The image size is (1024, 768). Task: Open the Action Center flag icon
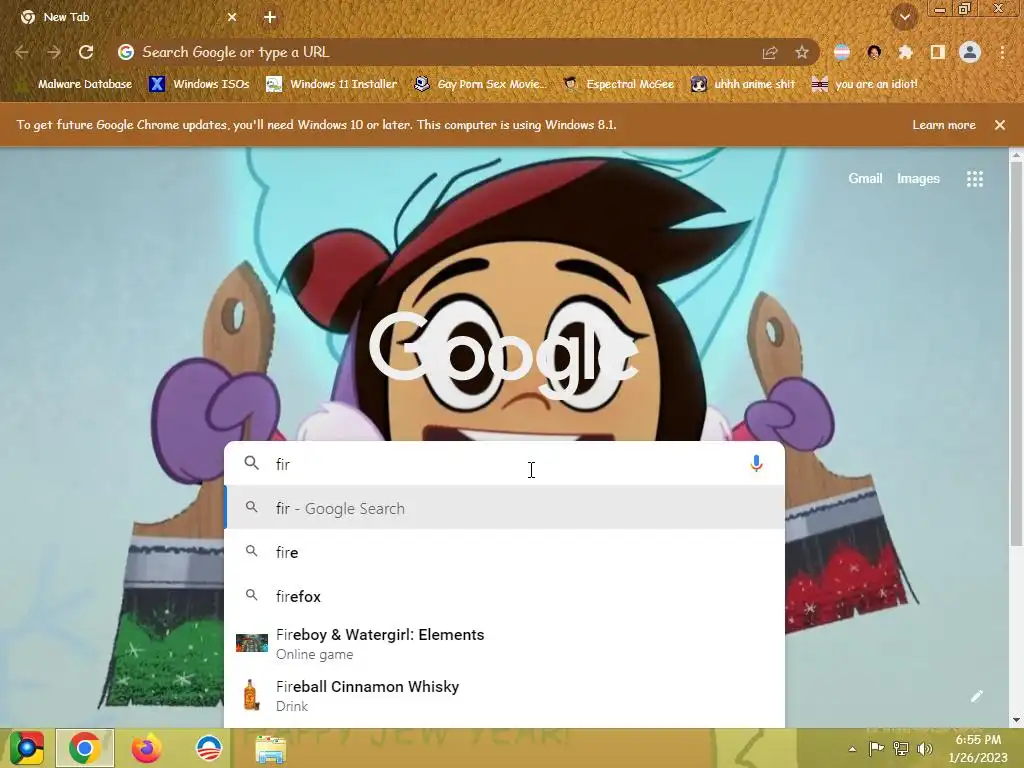(x=876, y=749)
